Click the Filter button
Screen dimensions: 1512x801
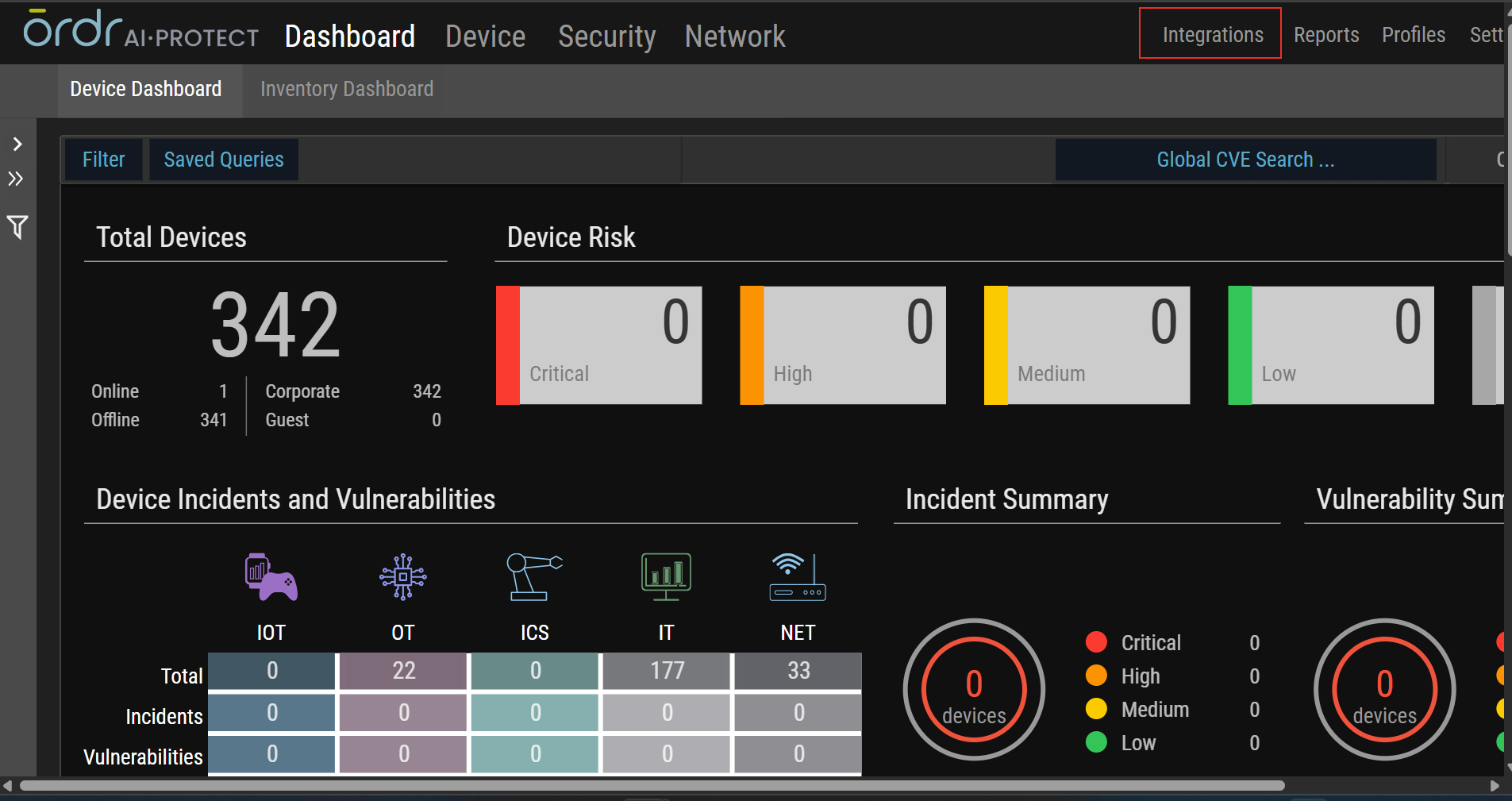103,160
